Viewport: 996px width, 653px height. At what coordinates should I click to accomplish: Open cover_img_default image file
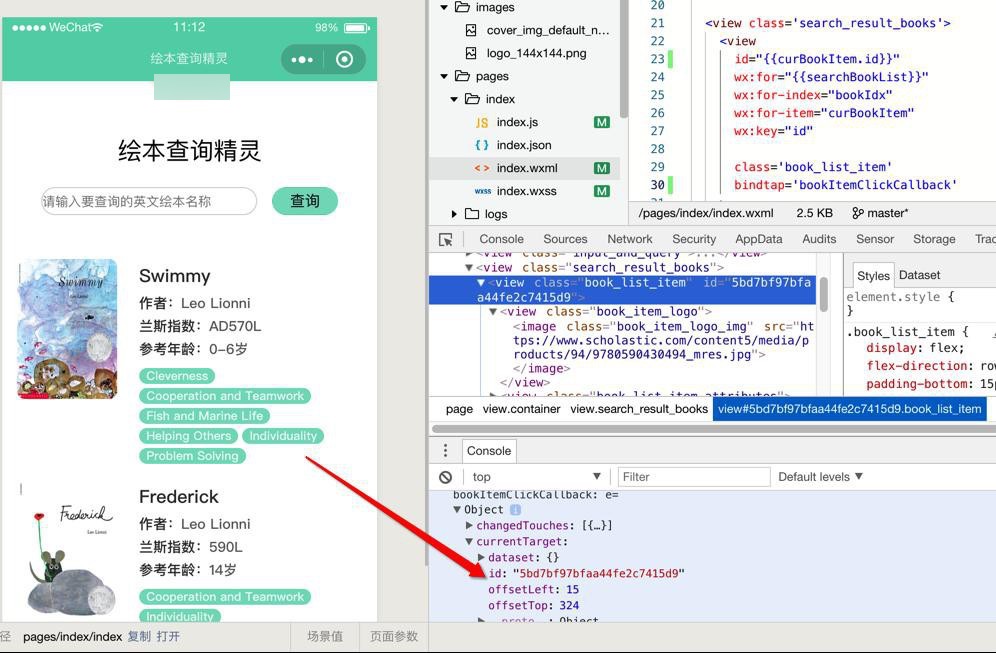pos(548,30)
